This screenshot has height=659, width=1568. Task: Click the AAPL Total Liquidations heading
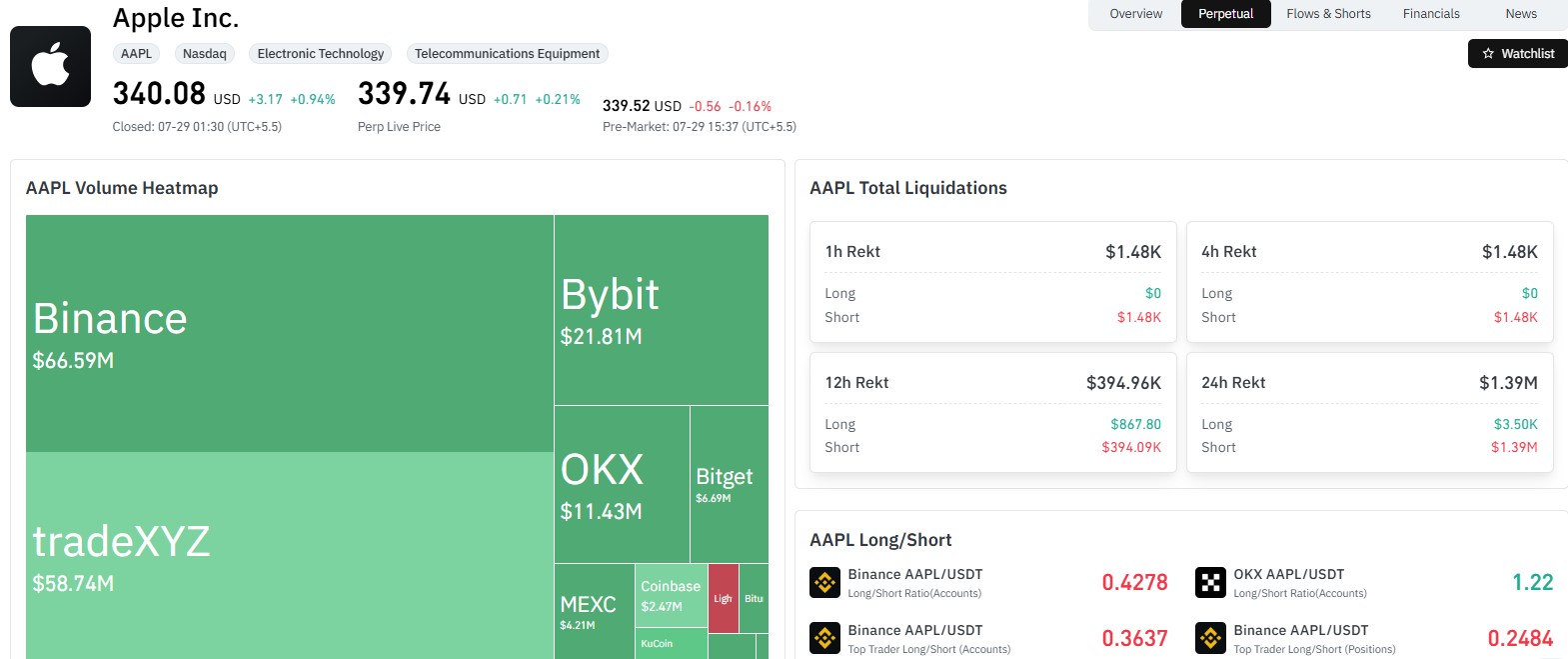tap(908, 188)
